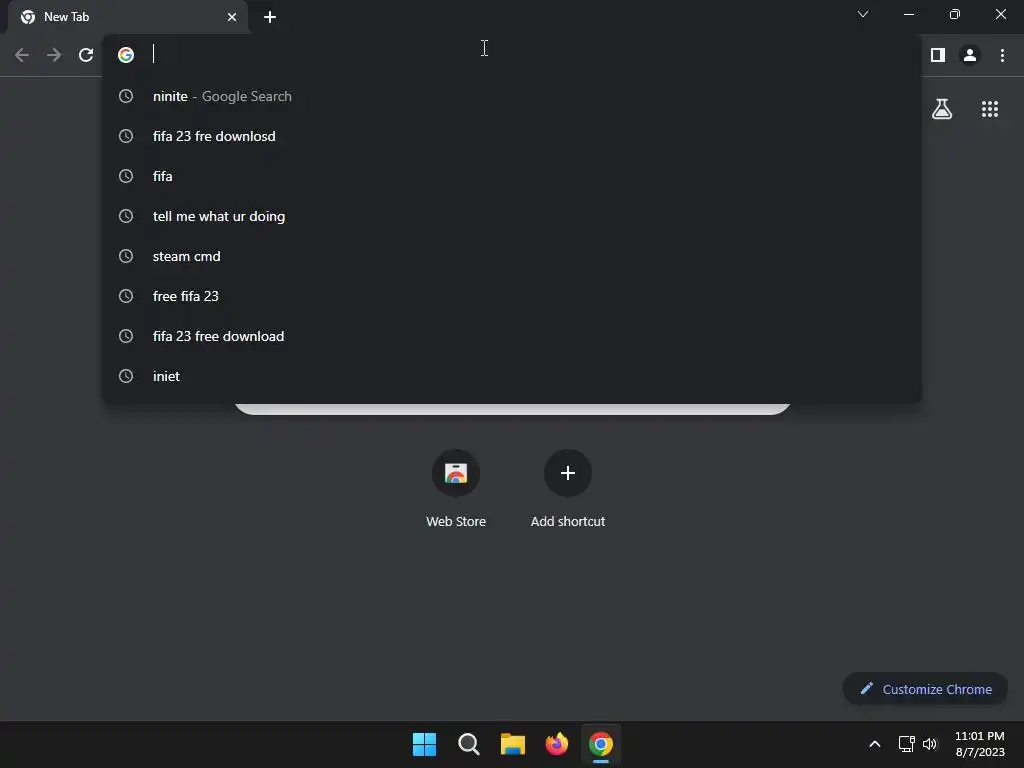The height and width of the screenshot is (768, 1024).
Task: Open the profile avatar menu
Action: (x=970, y=55)
